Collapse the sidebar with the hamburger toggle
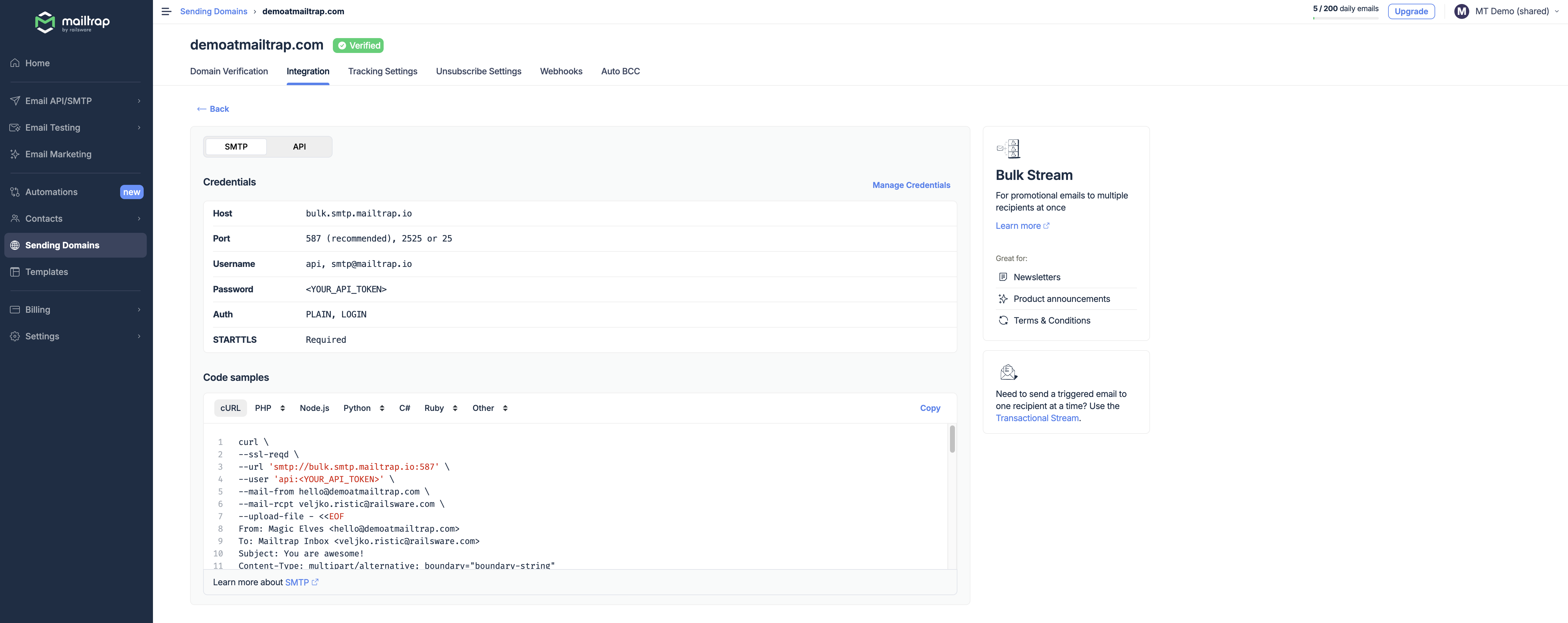Screen dimensions: 1568x623 point(166,11)
